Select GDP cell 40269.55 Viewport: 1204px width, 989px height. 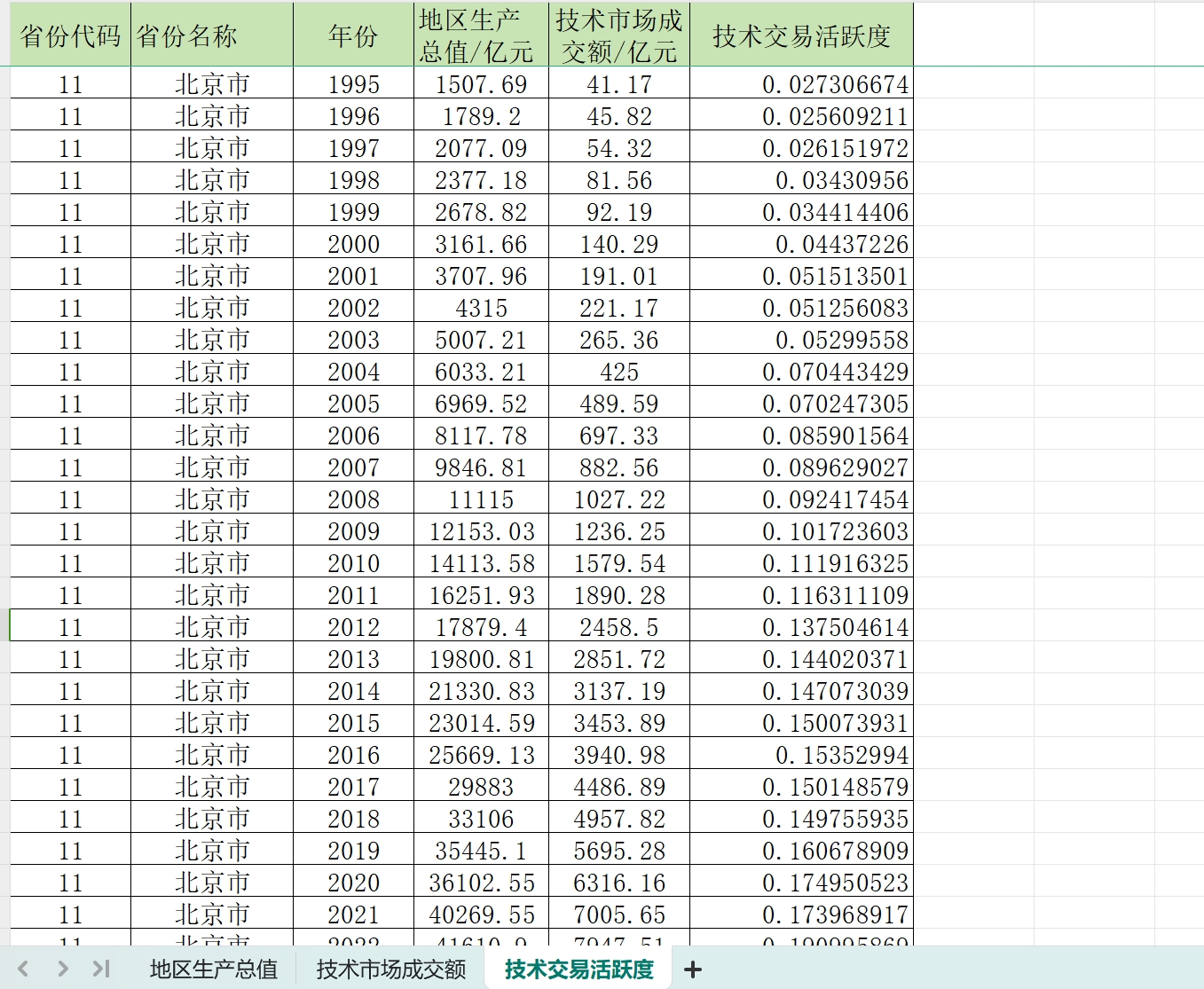click(481, 914)
